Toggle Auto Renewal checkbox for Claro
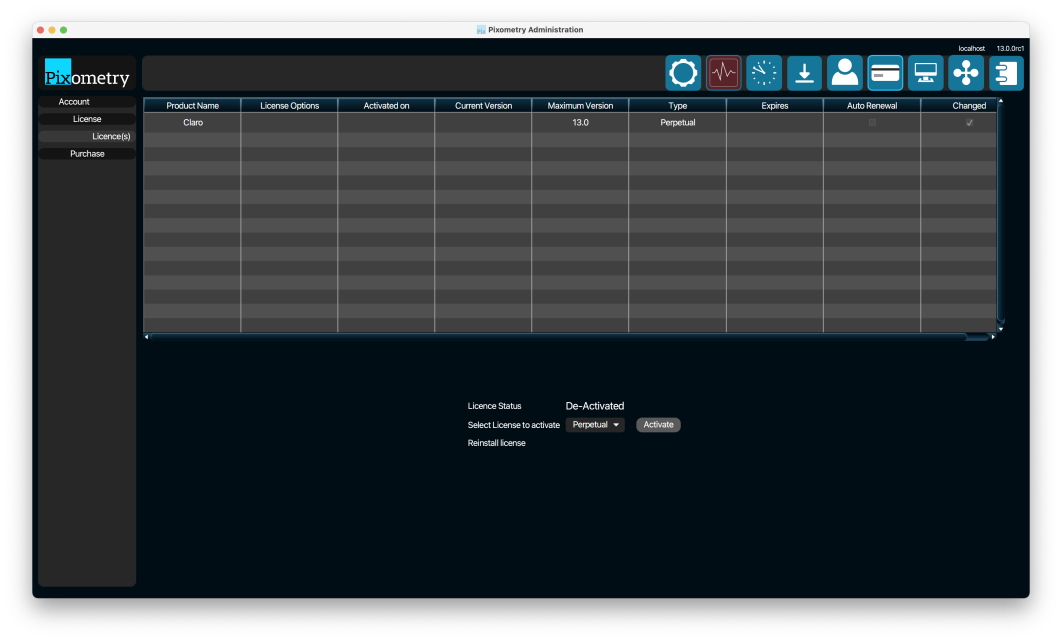This screenshot has width=1062, height=641. (x=872, y=123)
